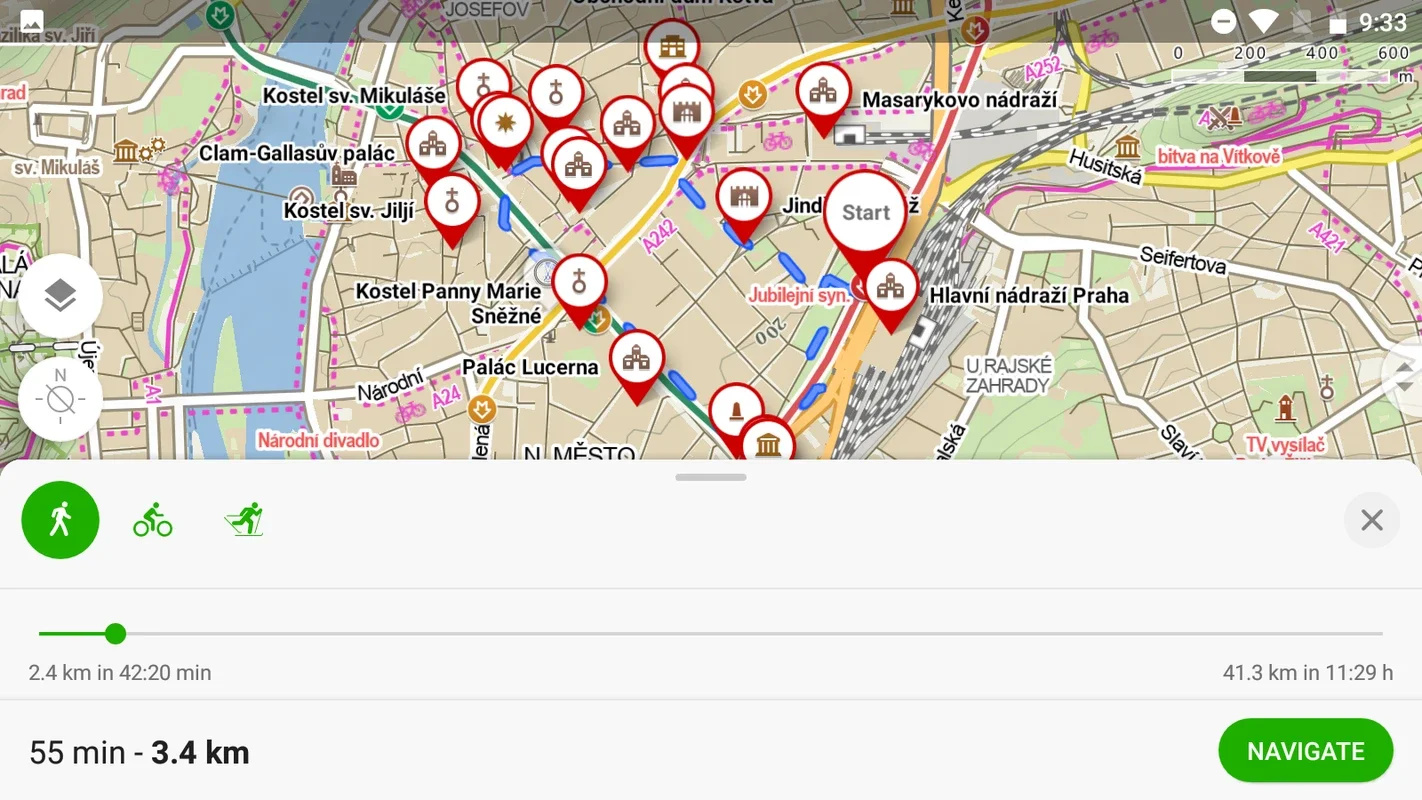Tap the Kostel sv. Mikuláše church pin
This screenshot has height=800, width=1422.
tap(484, 84)
